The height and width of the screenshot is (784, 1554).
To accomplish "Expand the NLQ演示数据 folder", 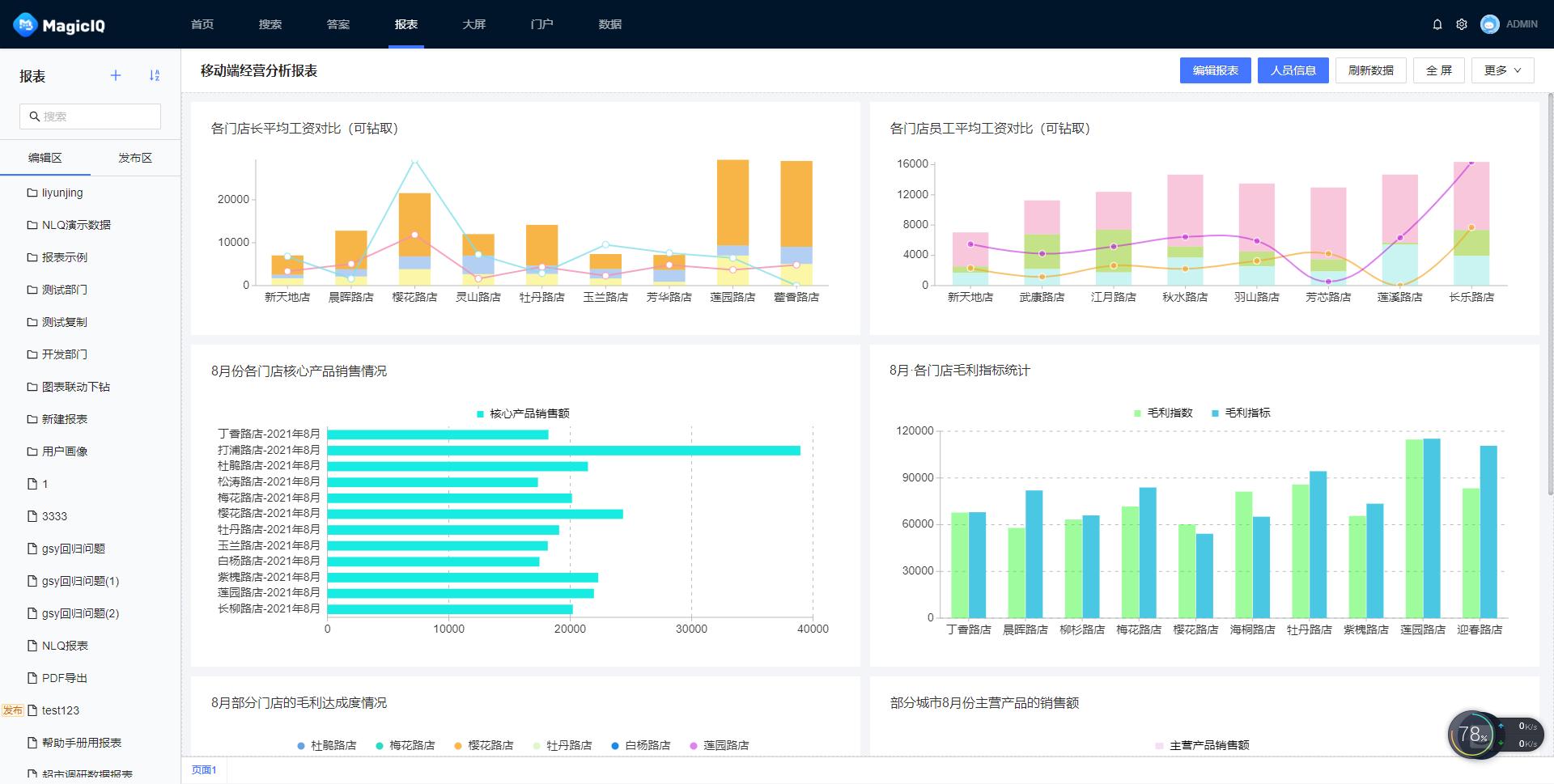I will pyautogui.click(x=76, y=225).
